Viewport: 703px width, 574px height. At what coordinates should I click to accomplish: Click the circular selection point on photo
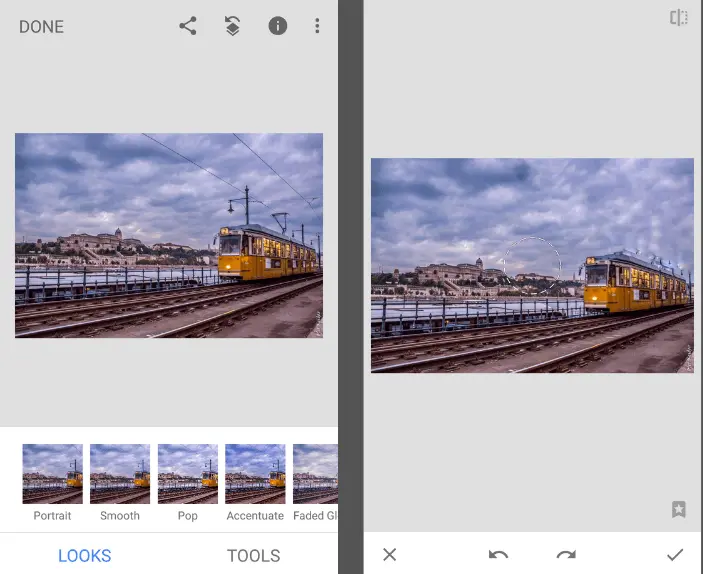pyautogui.click(x=531, y=266)
